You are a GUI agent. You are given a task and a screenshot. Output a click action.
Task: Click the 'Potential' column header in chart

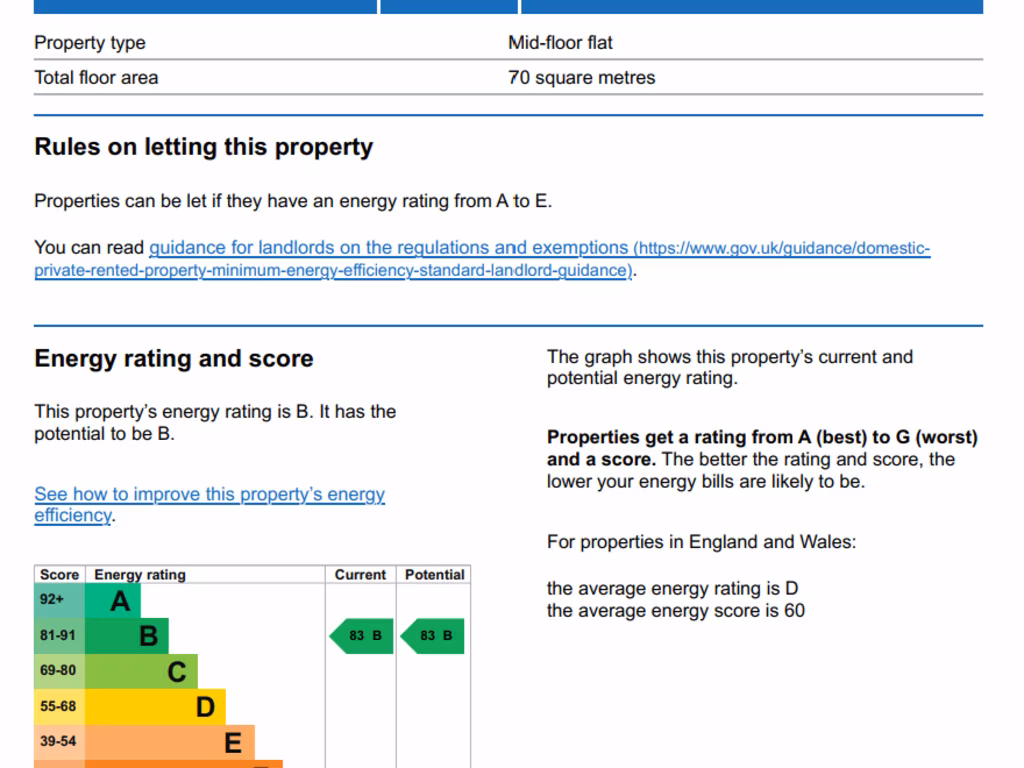coord(434,575)
